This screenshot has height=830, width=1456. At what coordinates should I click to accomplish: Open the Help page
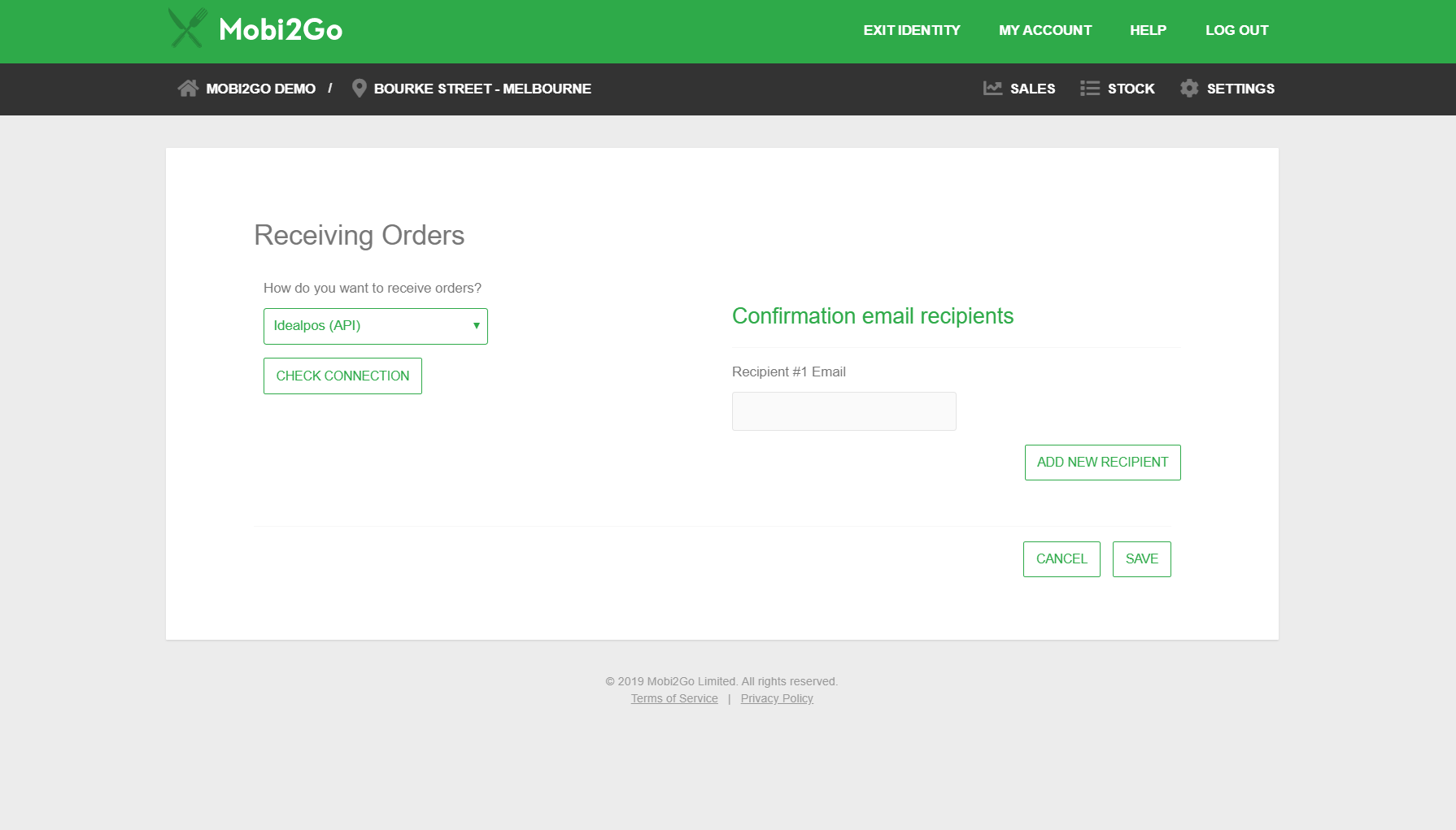tap(1148, 30)
